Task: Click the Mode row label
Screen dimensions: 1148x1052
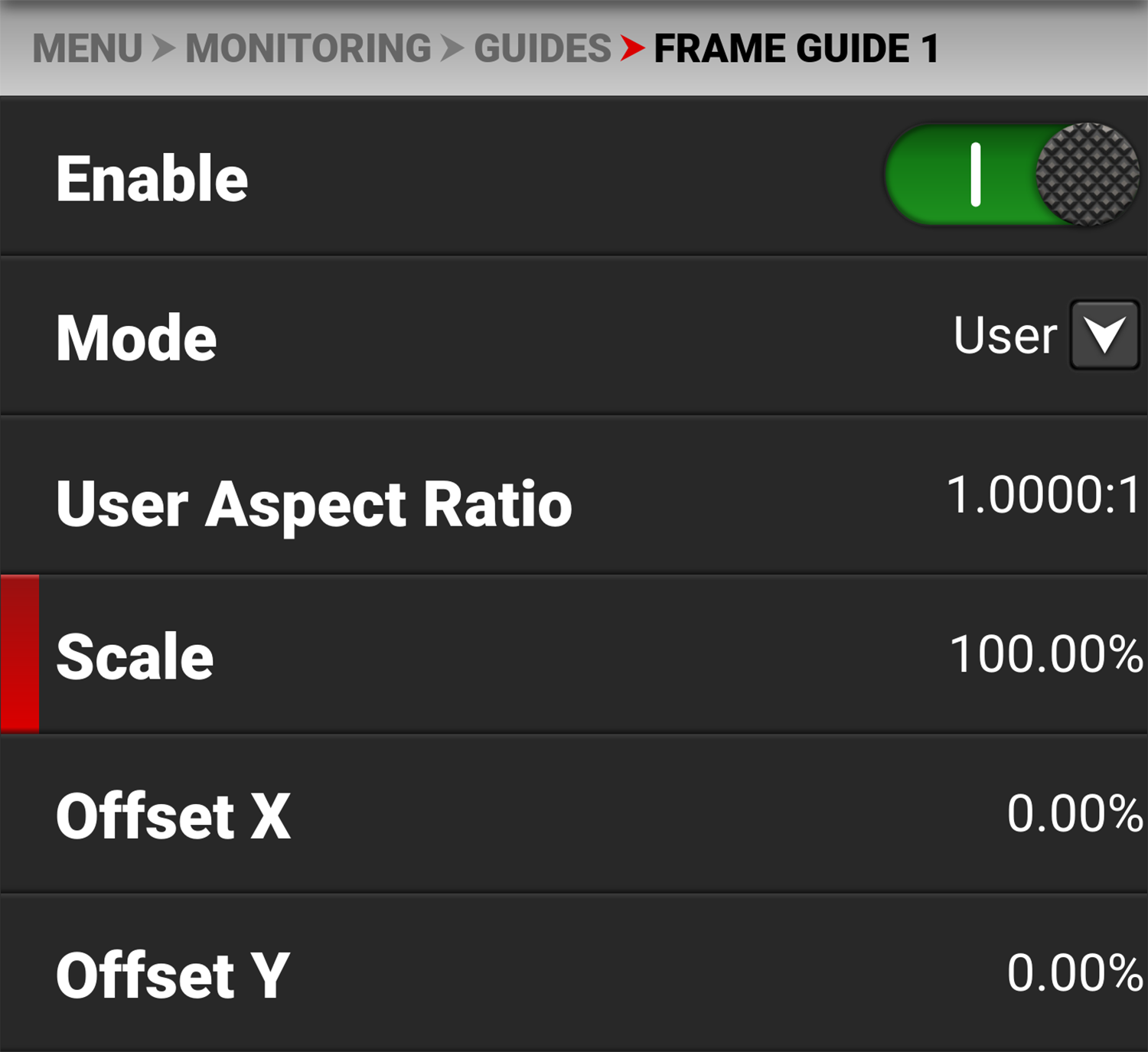Action: pyautogui.click(x=136, y=337)
